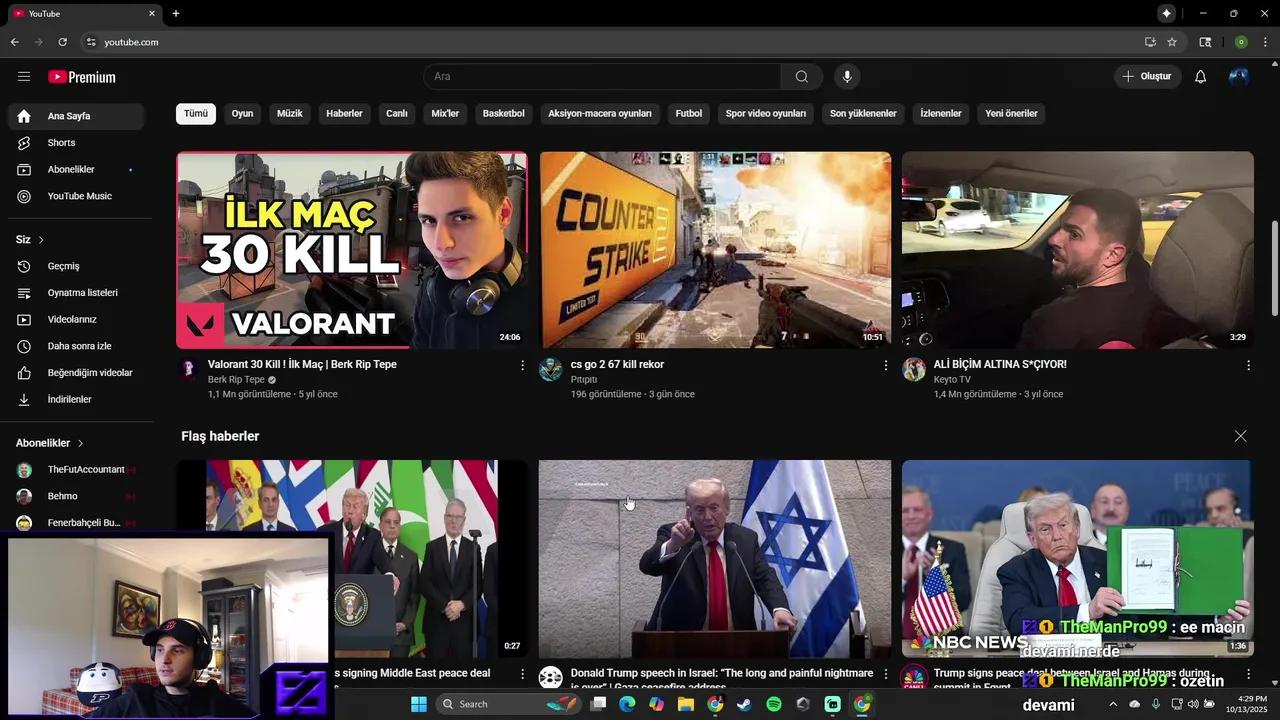Open cs go 2 67 kill rekor title
Viewport: 1280px width, 720px height.
coord(617,365)
